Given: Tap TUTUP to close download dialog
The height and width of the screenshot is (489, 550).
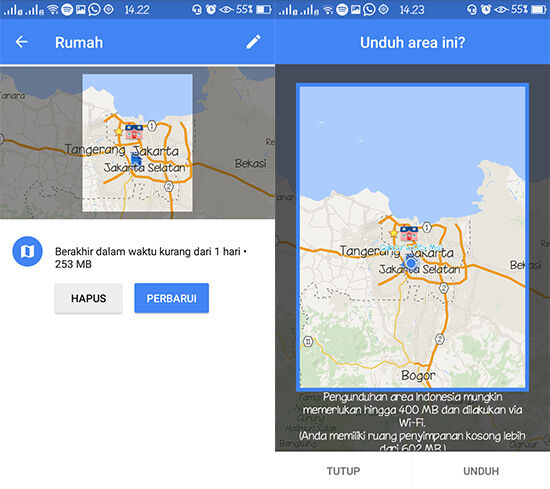Looking at the screenshot, I should click(x=343, y=471).
